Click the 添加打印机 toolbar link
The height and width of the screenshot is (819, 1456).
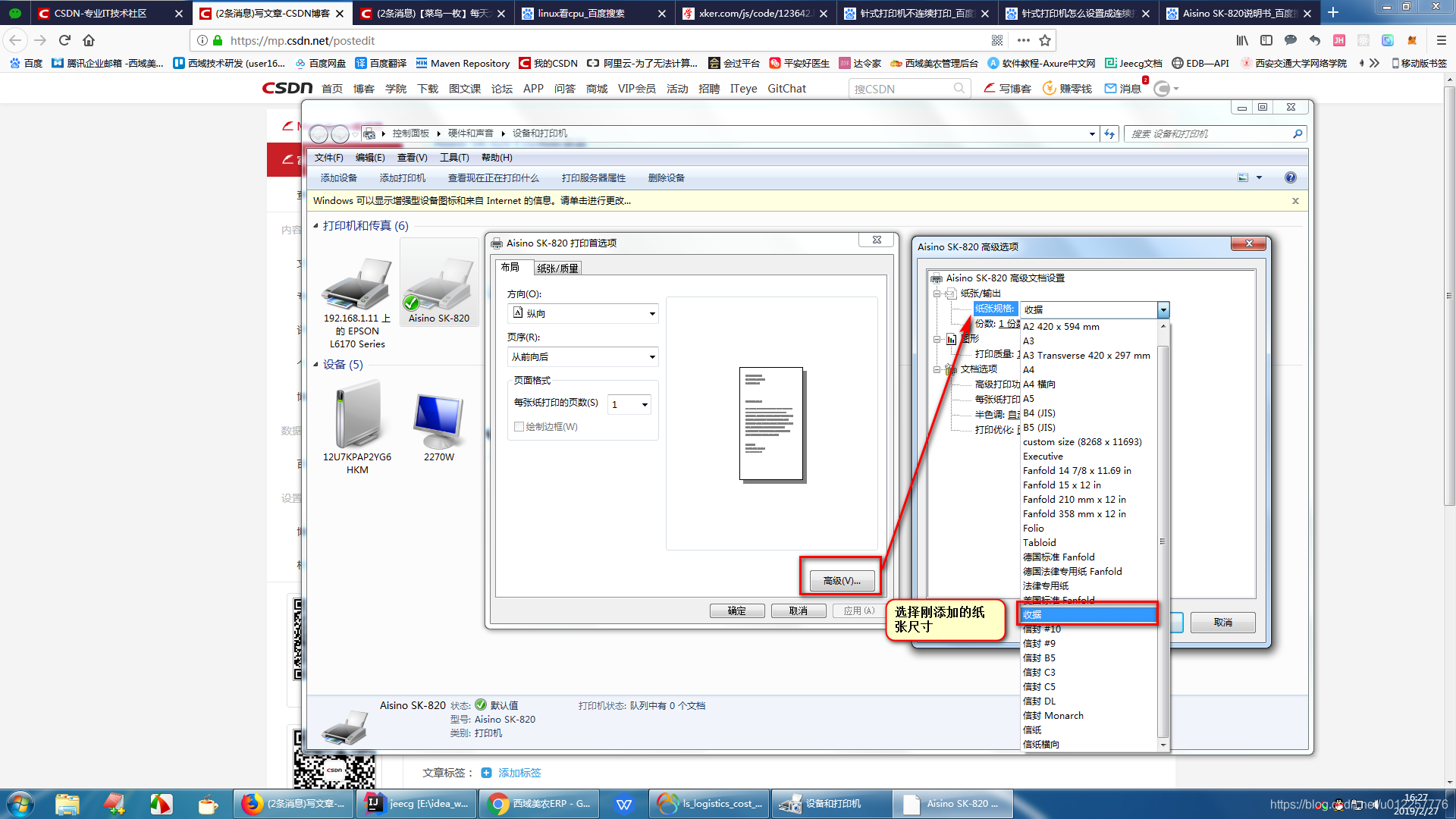(x=402, y=178)
